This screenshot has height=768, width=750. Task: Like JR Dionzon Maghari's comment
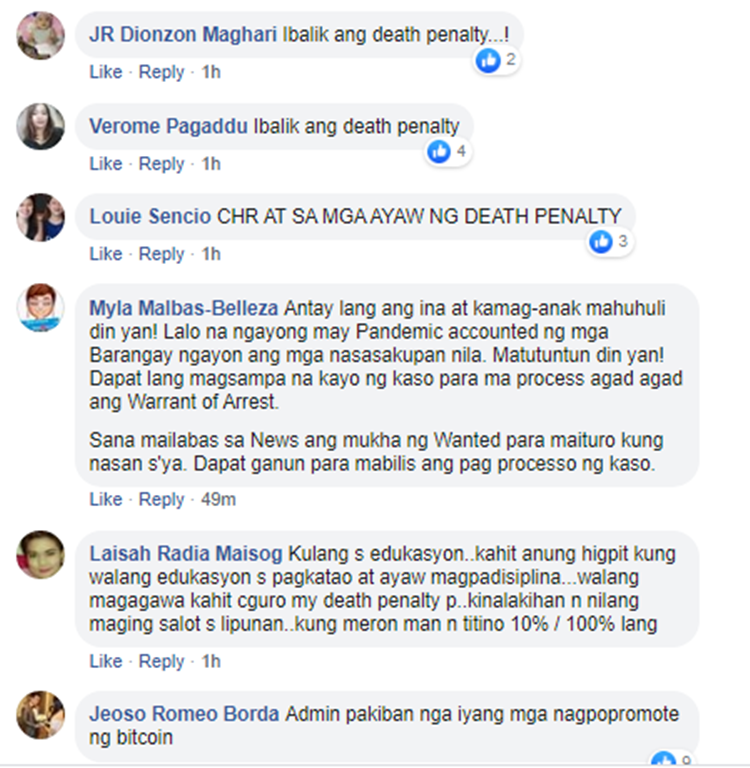coord(106,72)
